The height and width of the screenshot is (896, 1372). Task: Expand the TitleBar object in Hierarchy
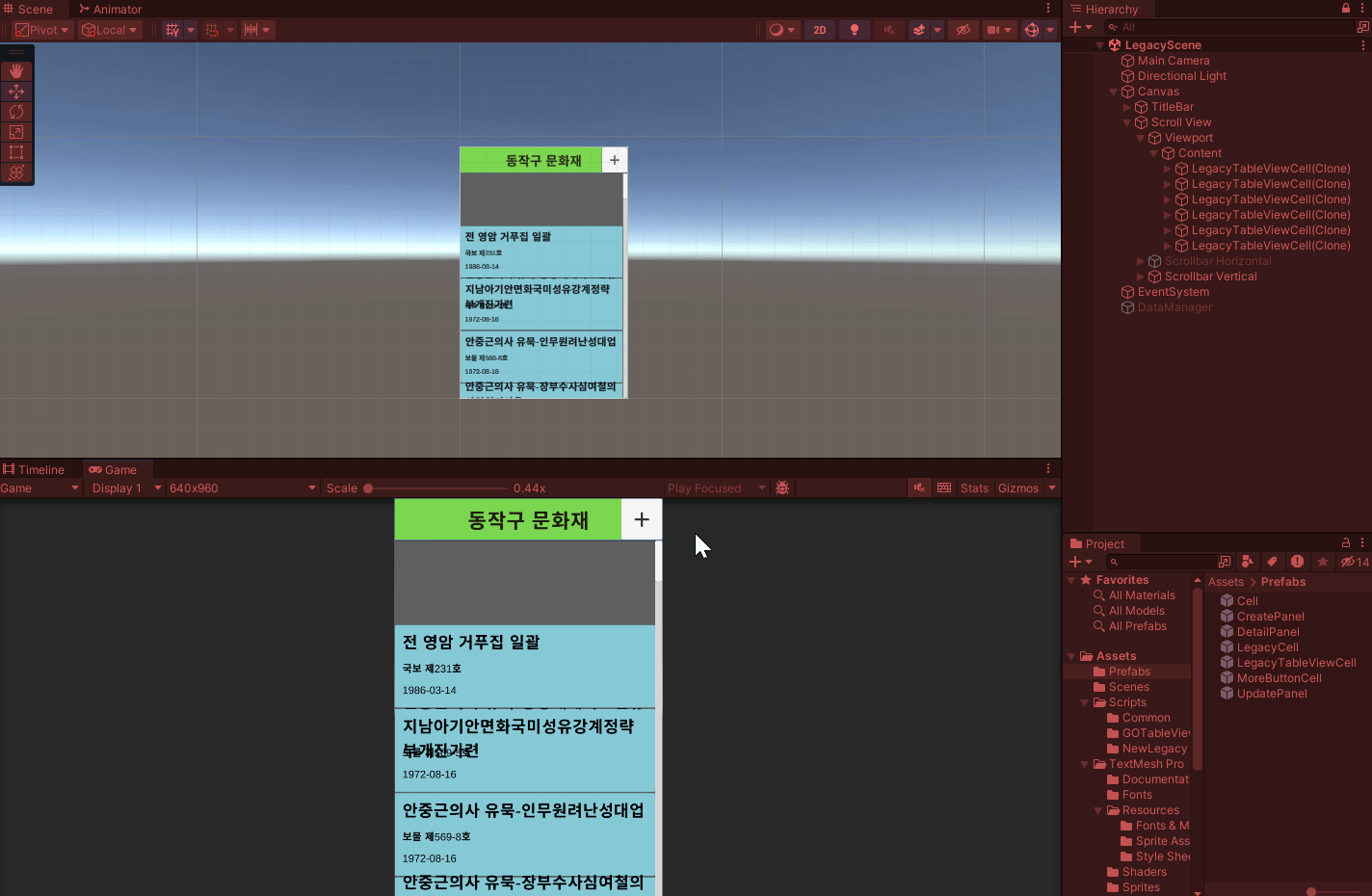pos(1126,108)
